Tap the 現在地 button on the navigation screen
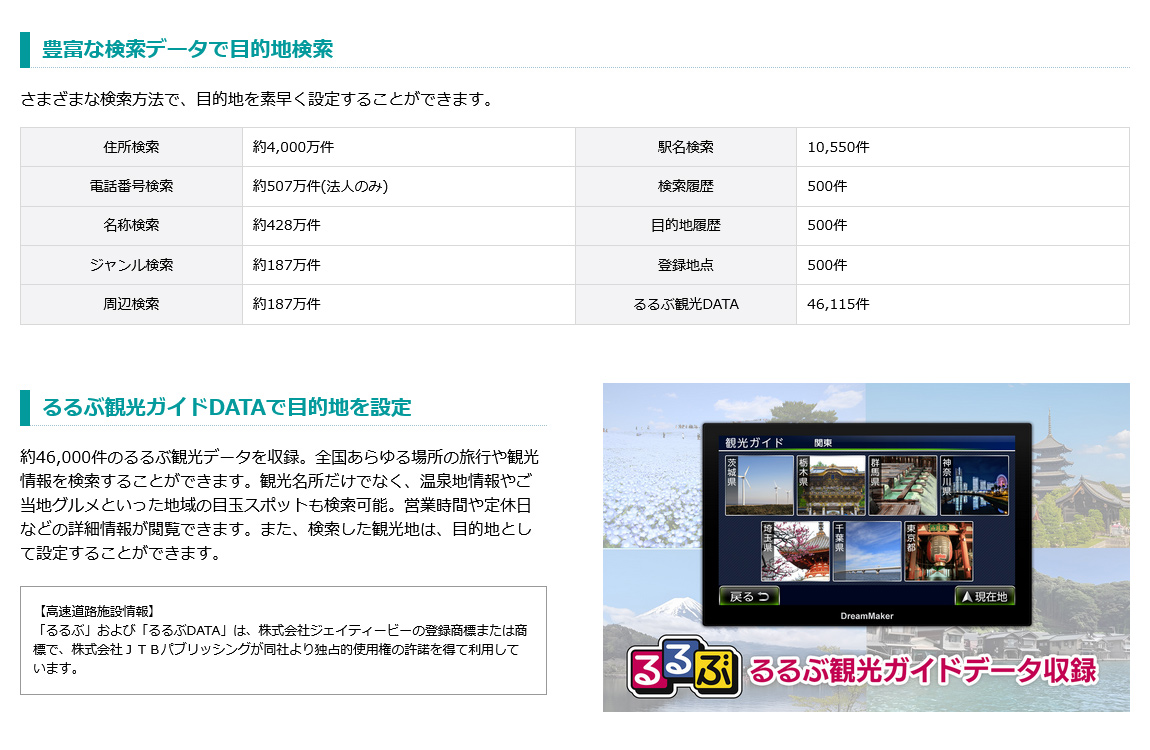This screenshot has width=1150, height=750. coord(984,596)
